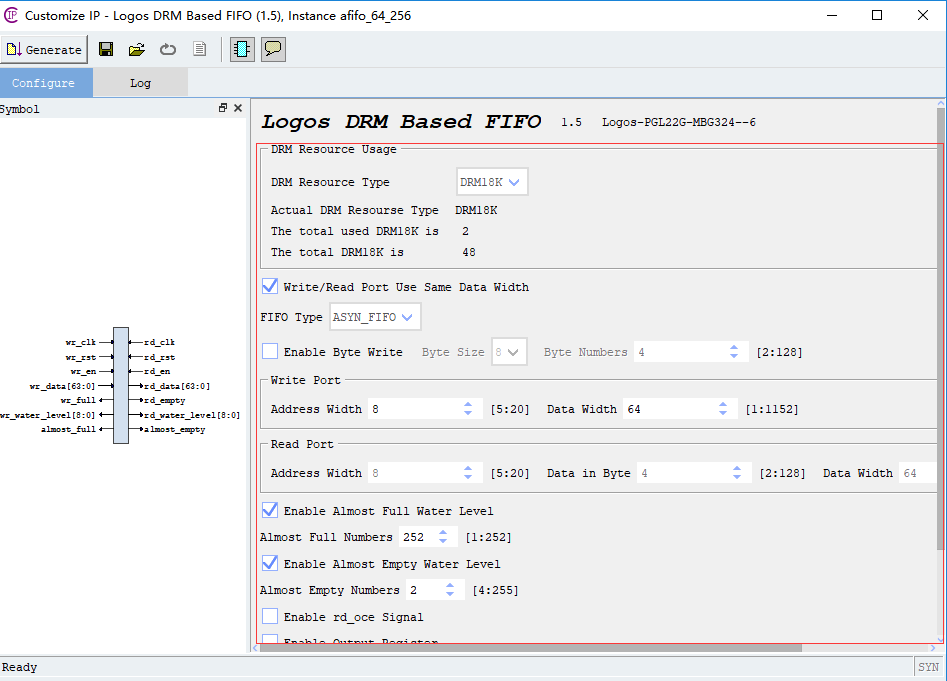The width and height of the screenshot is (947, 681).
Task: Click the IP application icon in title bar
Action: click(x=11, y=15)
